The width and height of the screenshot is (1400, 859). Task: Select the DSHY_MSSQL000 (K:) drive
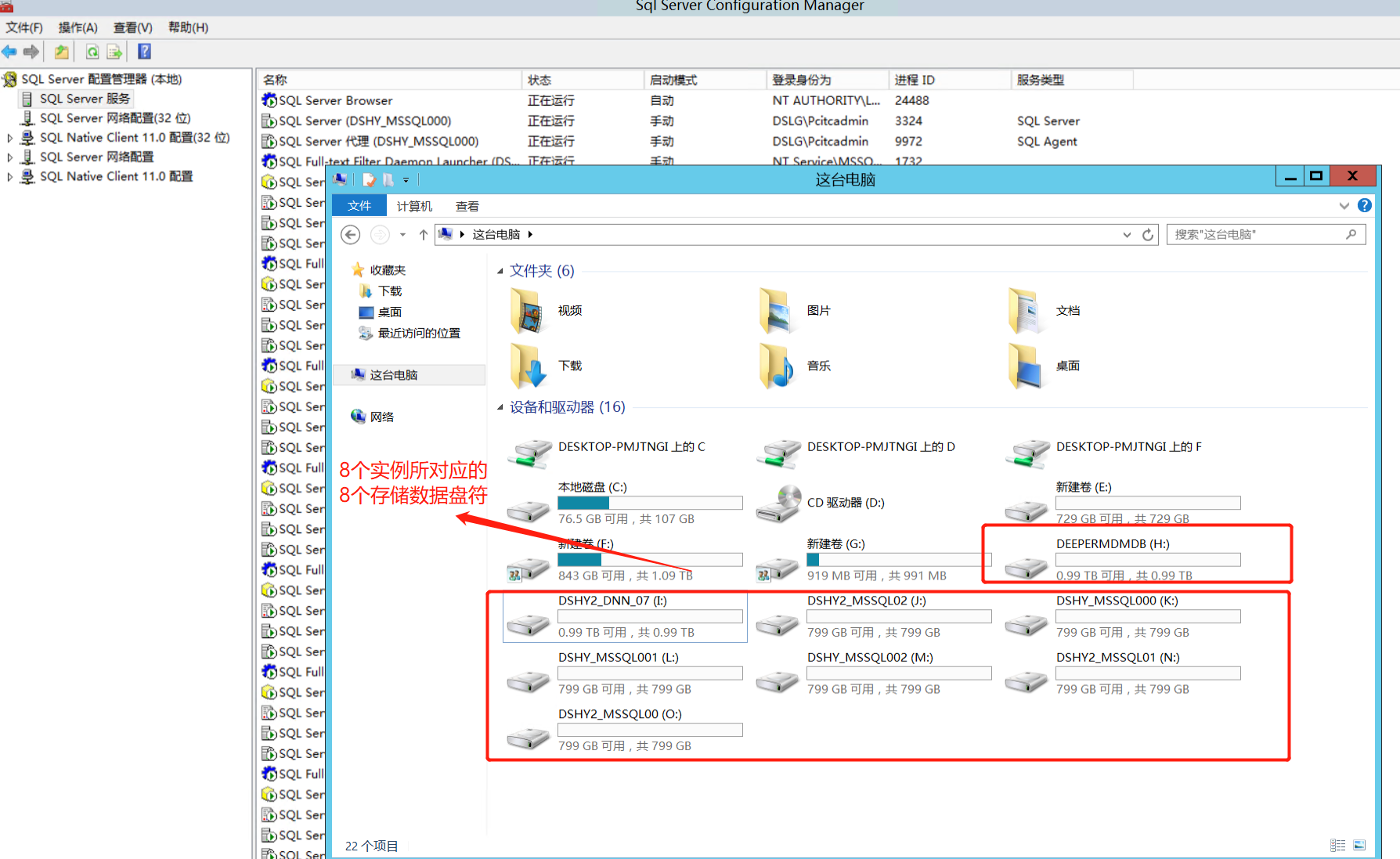(x=1123, y=616)
